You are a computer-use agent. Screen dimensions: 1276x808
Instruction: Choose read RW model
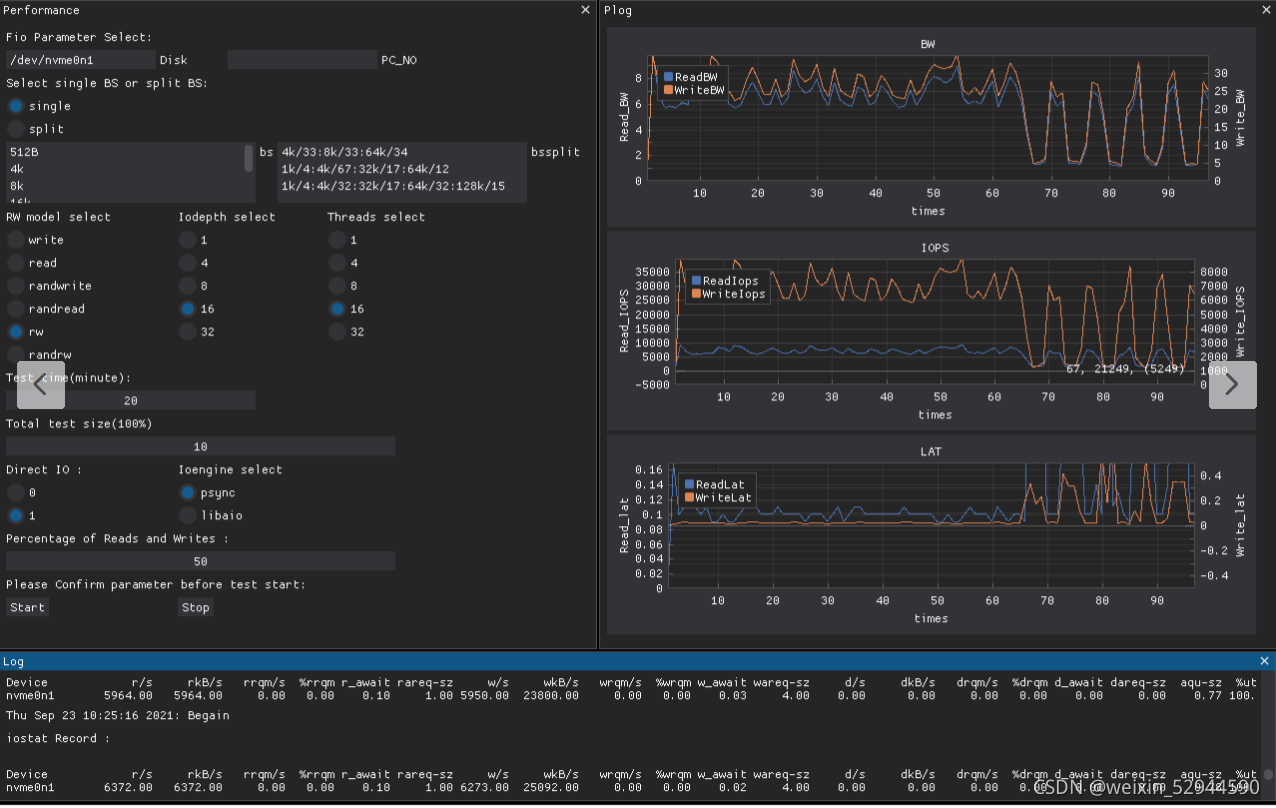pos(16,263)
